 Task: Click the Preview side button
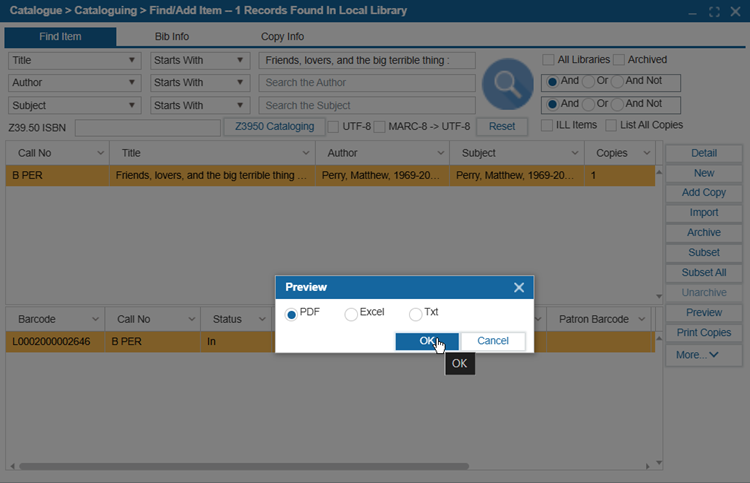coord(704,313)
